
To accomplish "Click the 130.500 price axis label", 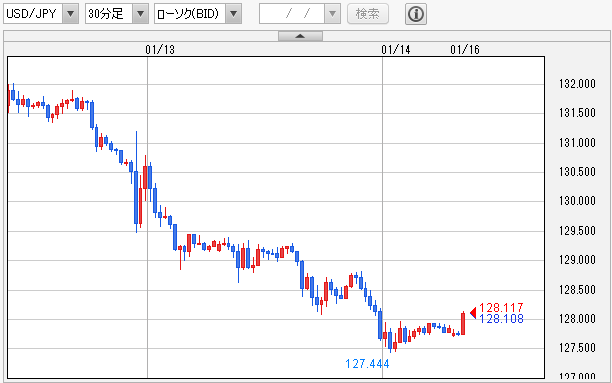I will [577, 172].
